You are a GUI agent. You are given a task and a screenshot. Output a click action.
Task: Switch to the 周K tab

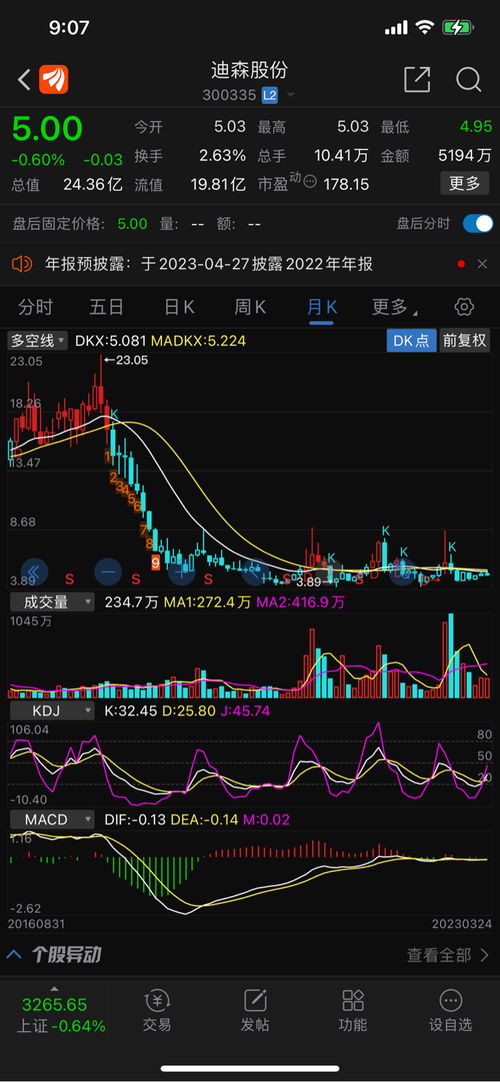(250, 307)
